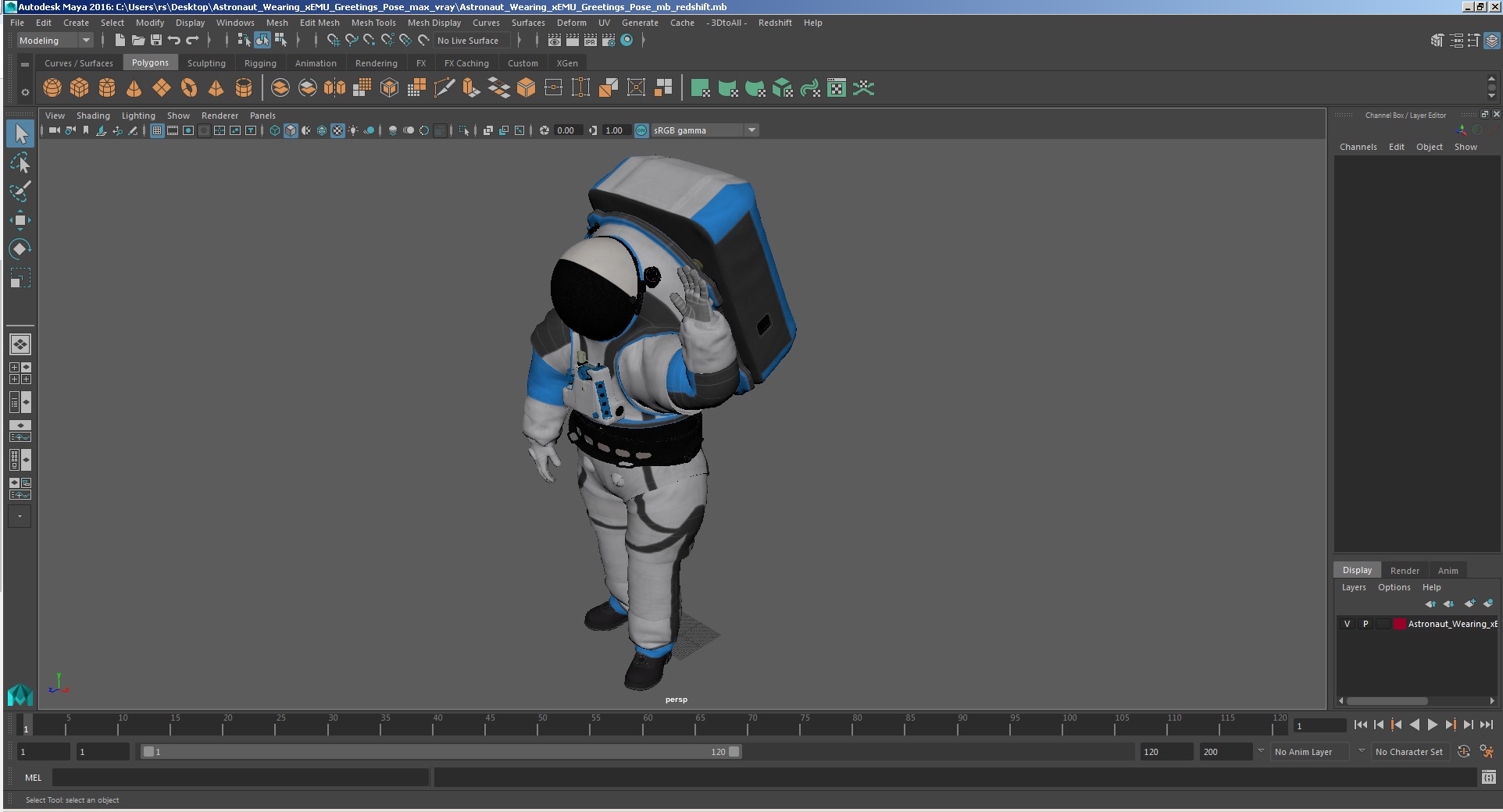Click the time range slider bar
1503x812 pixels.
441,752
